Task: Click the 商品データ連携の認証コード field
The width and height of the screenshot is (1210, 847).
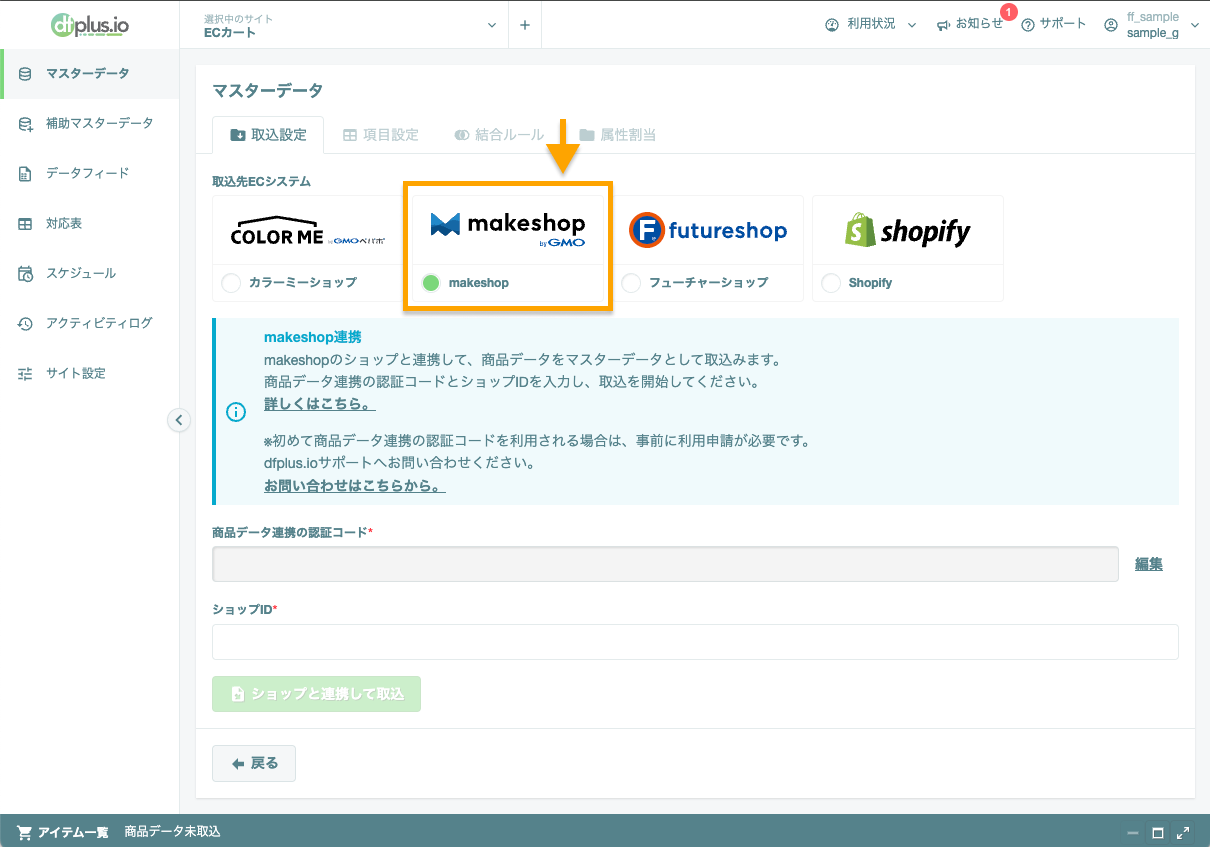Action: [665, 564]
